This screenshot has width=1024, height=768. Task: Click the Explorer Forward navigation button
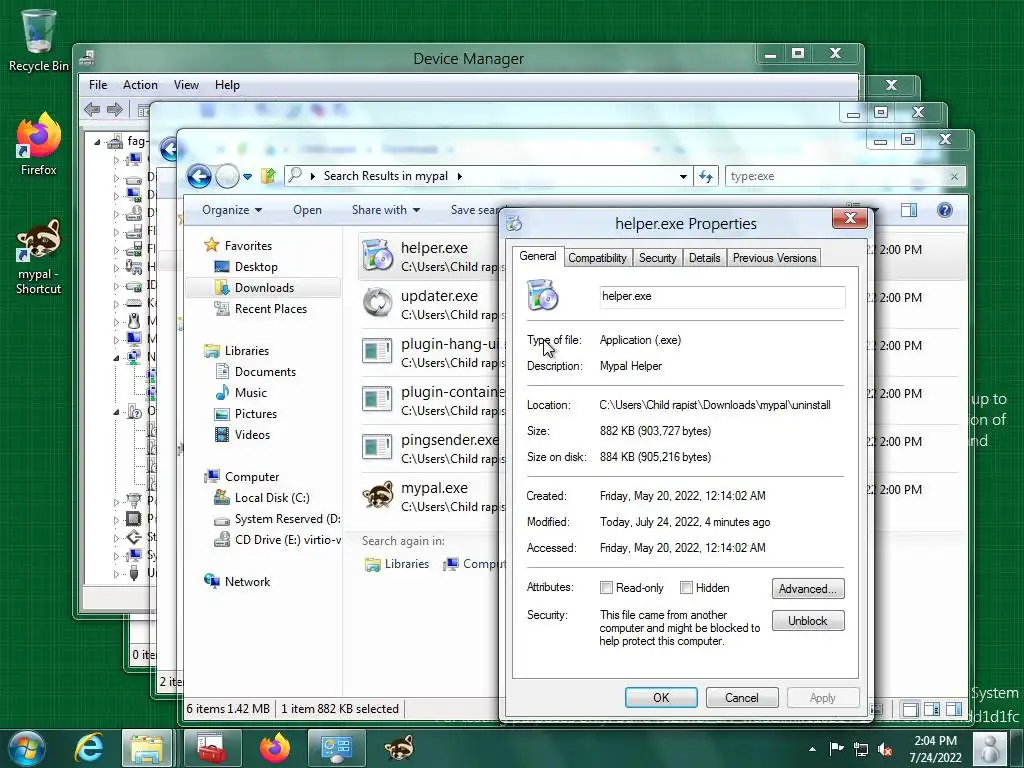click(227, 176)
